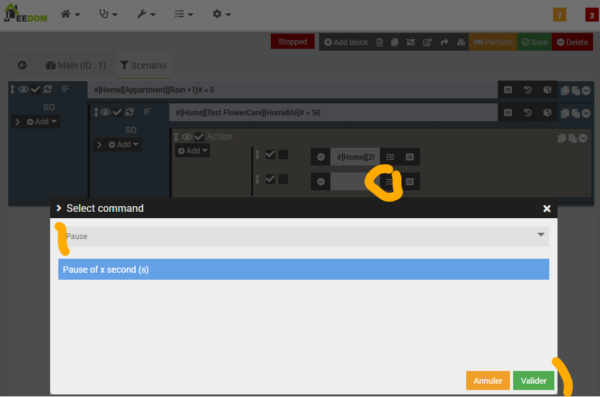Toggle the first action row's checked checkbox
Viewport: 600px width, 397px height.
click(x=270, y=154)
